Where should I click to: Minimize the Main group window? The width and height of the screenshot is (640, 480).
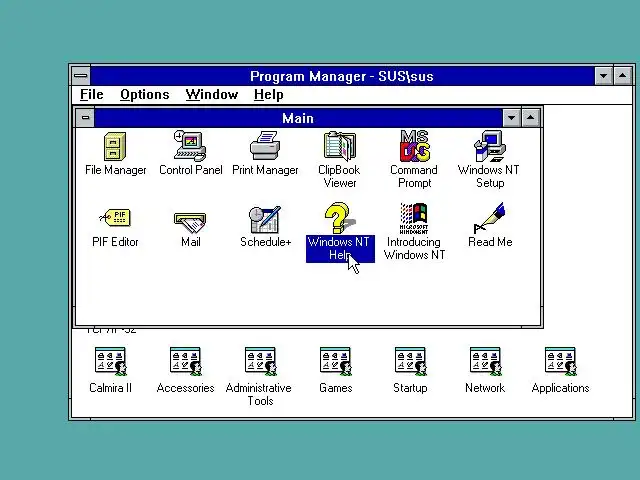tap(511, 118)
